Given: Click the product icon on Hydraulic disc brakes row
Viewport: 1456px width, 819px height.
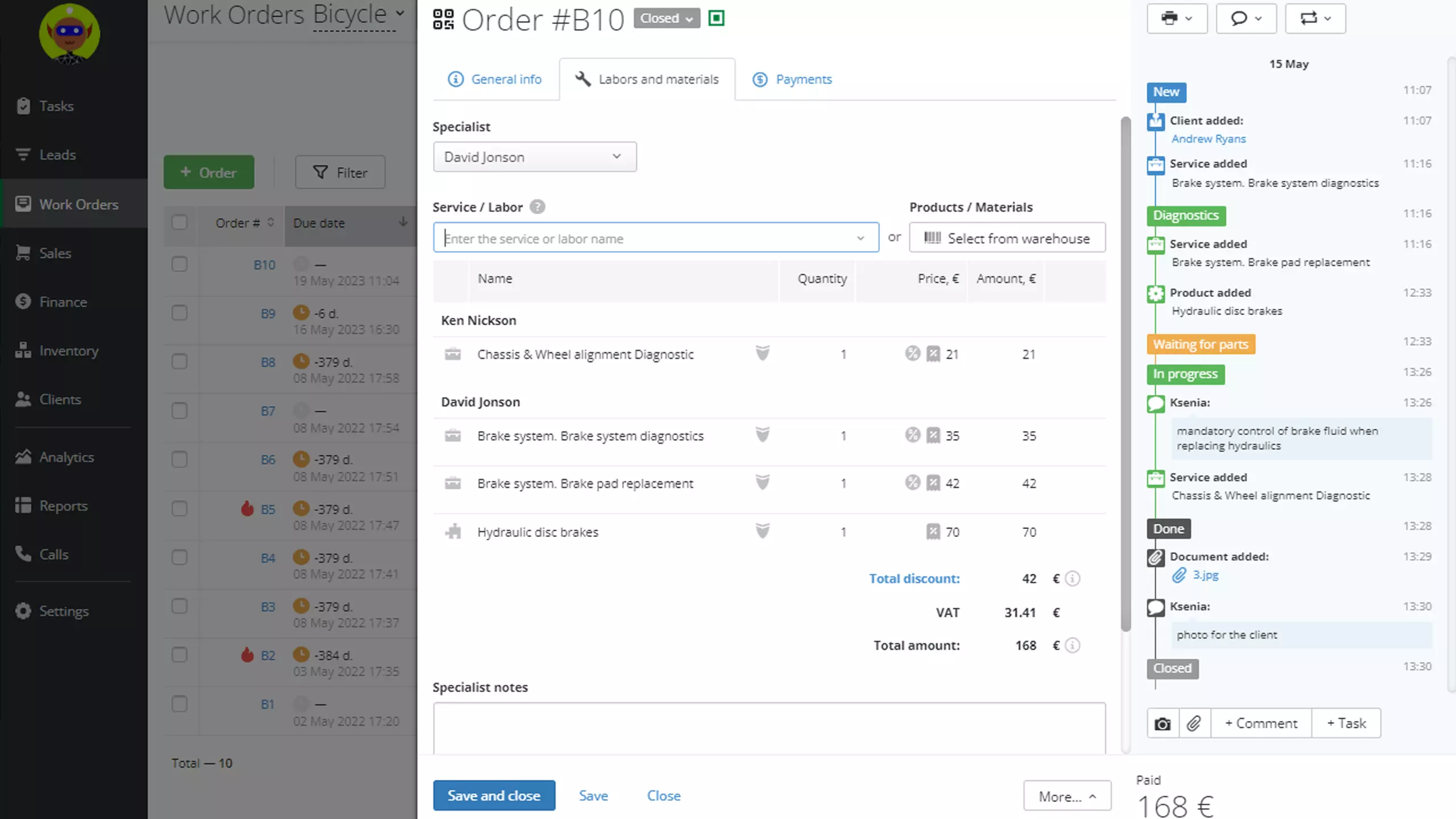Looking at the screenshot, I should 453,532.
